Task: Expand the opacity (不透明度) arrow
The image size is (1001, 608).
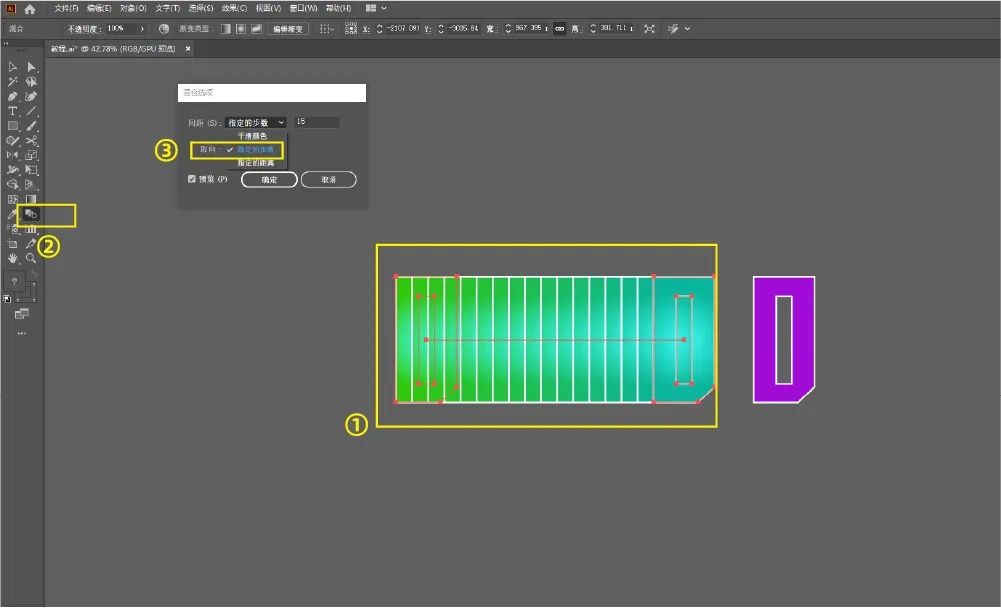Action: click(x=143, y=29)
